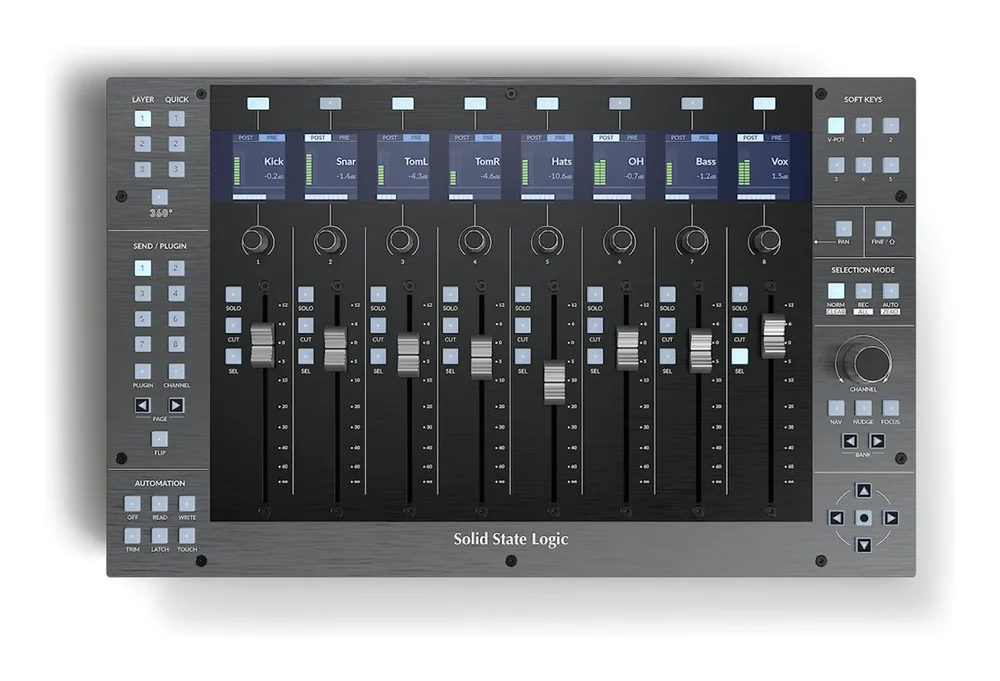Solo the Hats channel
Image resolution: width=1000 pixels, height=681 pixels.
(x=522, y=294)
